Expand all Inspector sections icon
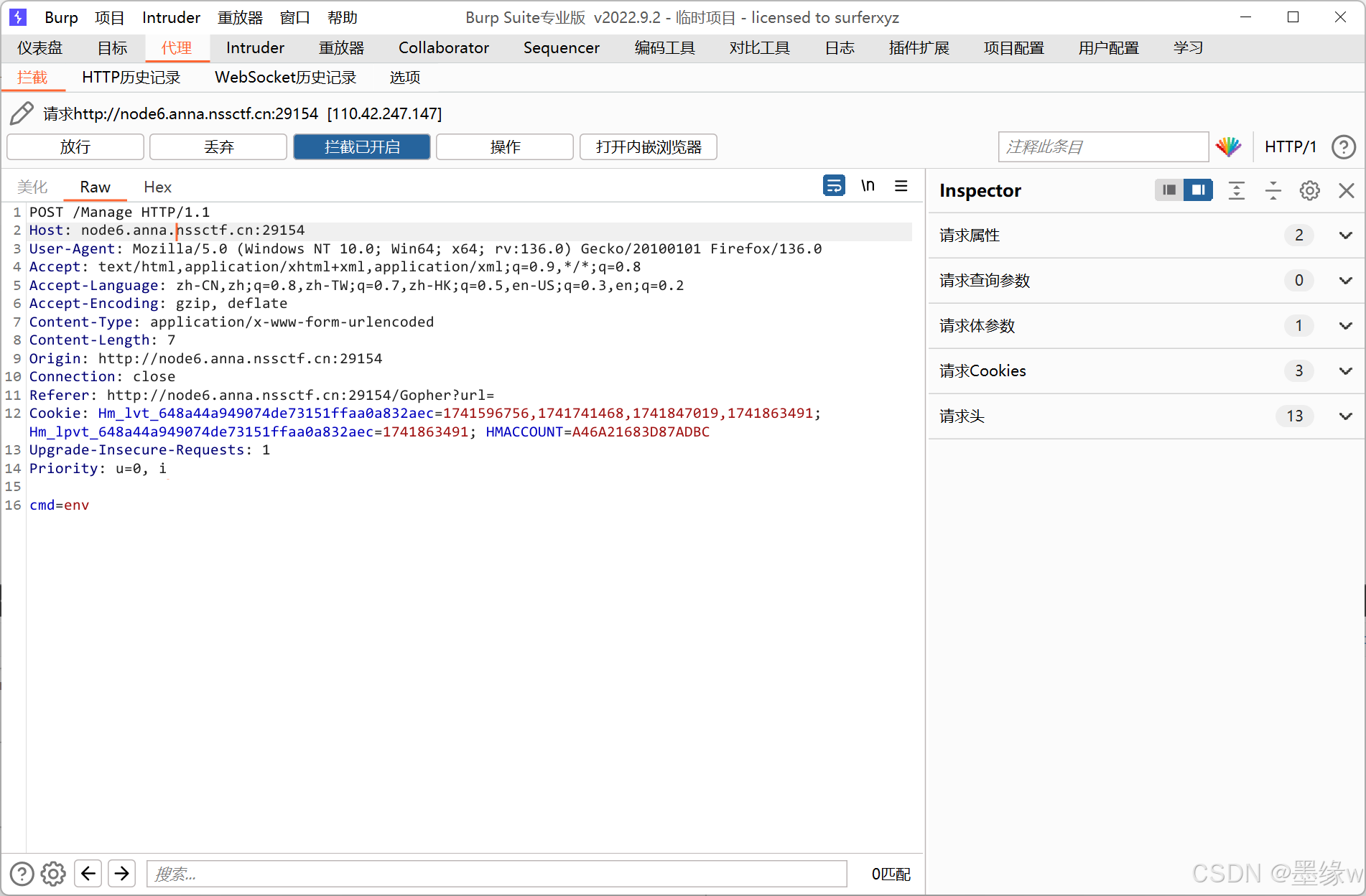The image size is (1366, 896). [x=1236, y=190]
